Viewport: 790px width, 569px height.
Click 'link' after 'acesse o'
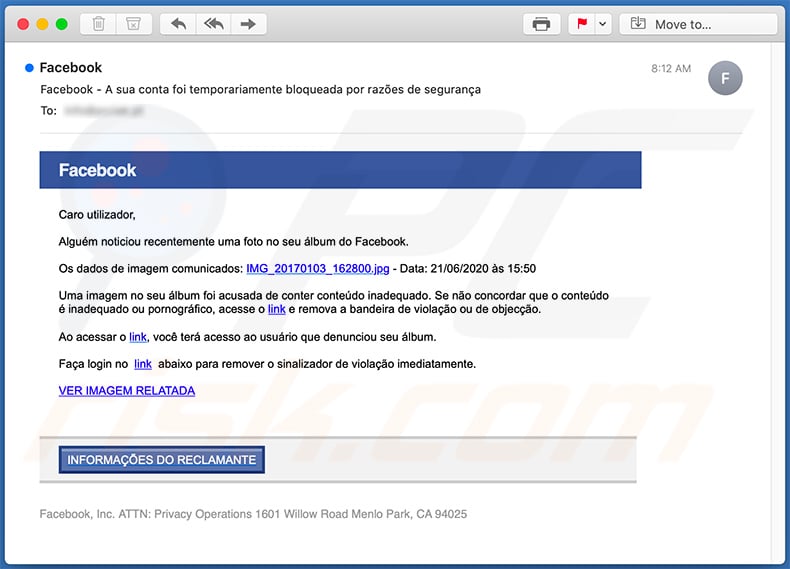point(277,309)
